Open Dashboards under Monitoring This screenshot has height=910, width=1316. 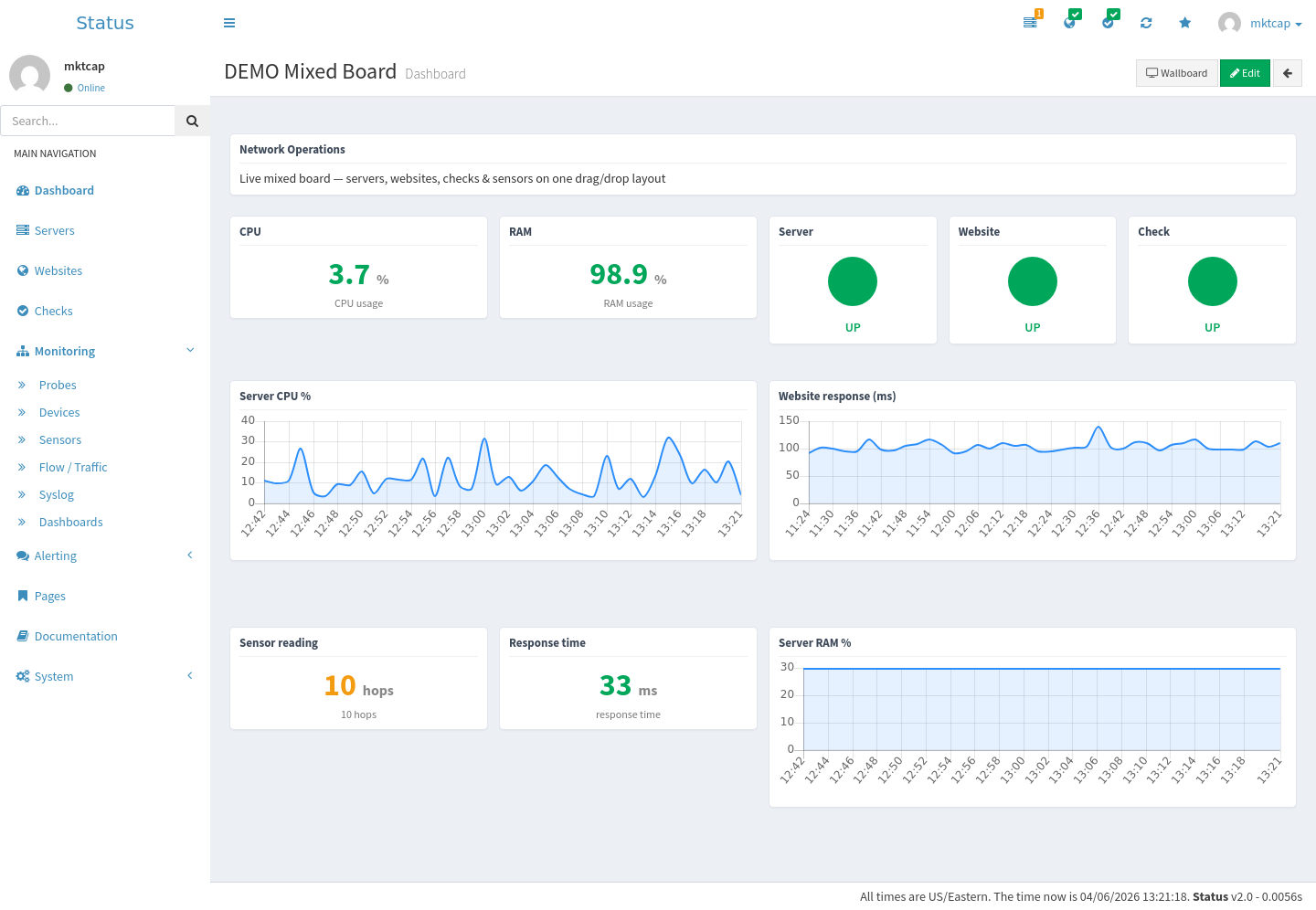(71, 522)
